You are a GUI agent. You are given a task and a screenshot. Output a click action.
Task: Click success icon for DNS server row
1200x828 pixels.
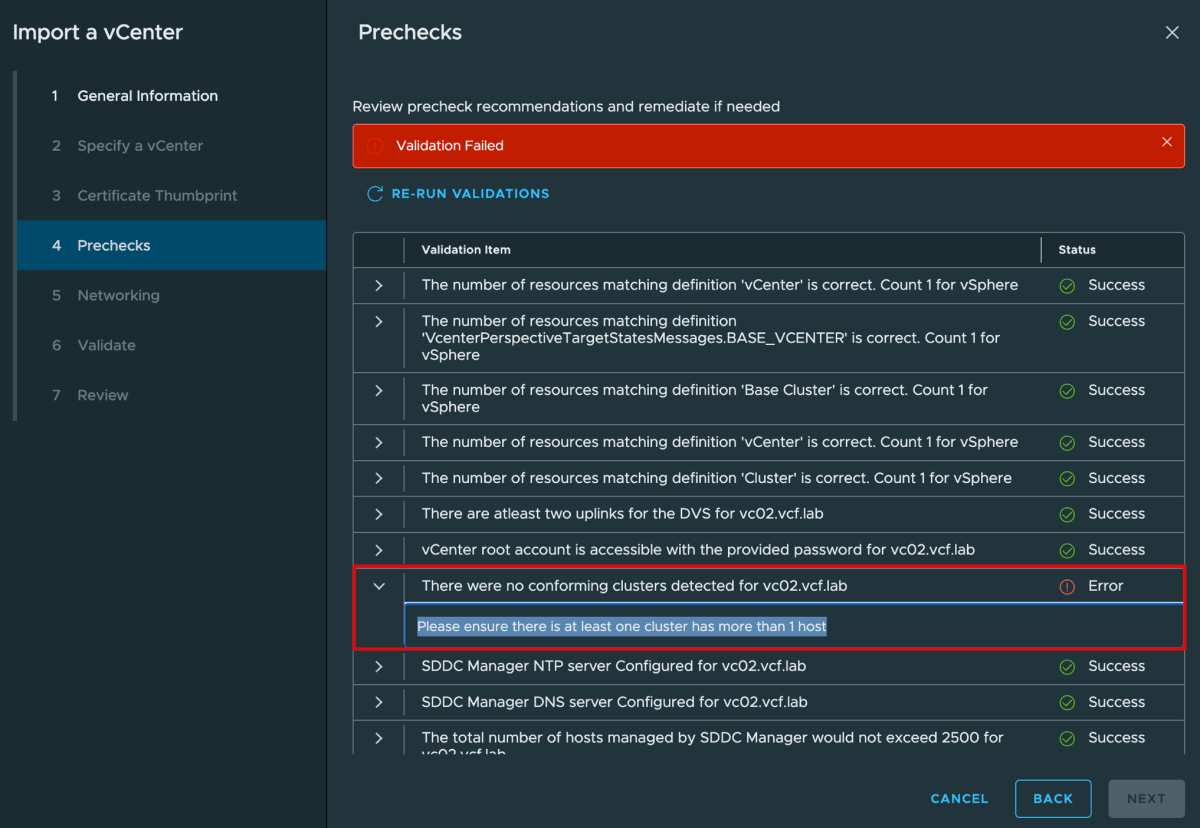[1067, 703]
